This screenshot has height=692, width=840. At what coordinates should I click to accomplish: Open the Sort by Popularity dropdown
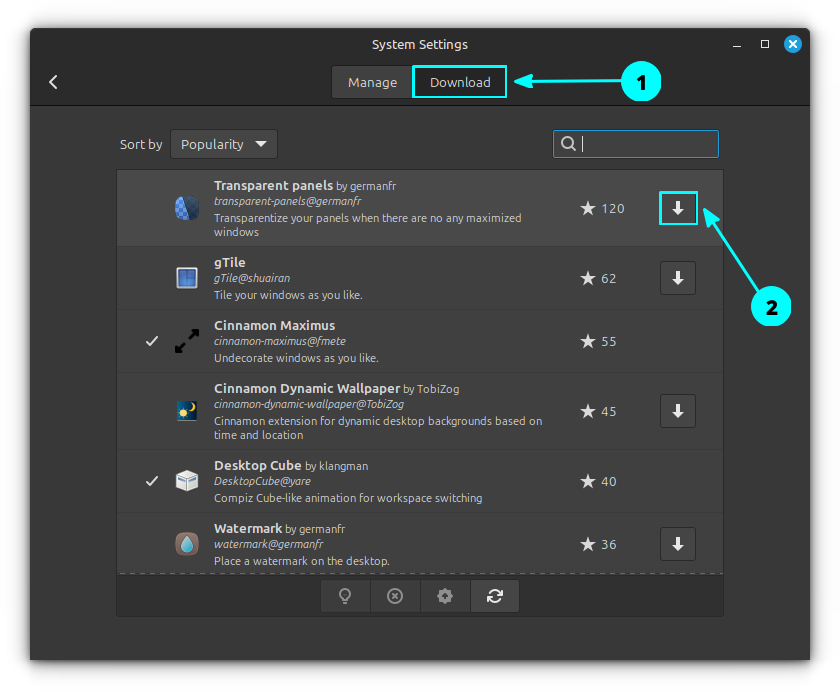[224, 144]
